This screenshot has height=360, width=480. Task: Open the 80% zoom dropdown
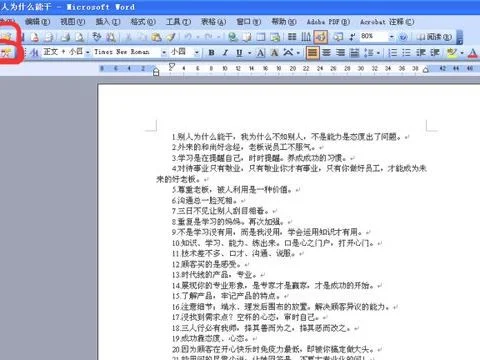pyautogui.click(x=392, y=37)
